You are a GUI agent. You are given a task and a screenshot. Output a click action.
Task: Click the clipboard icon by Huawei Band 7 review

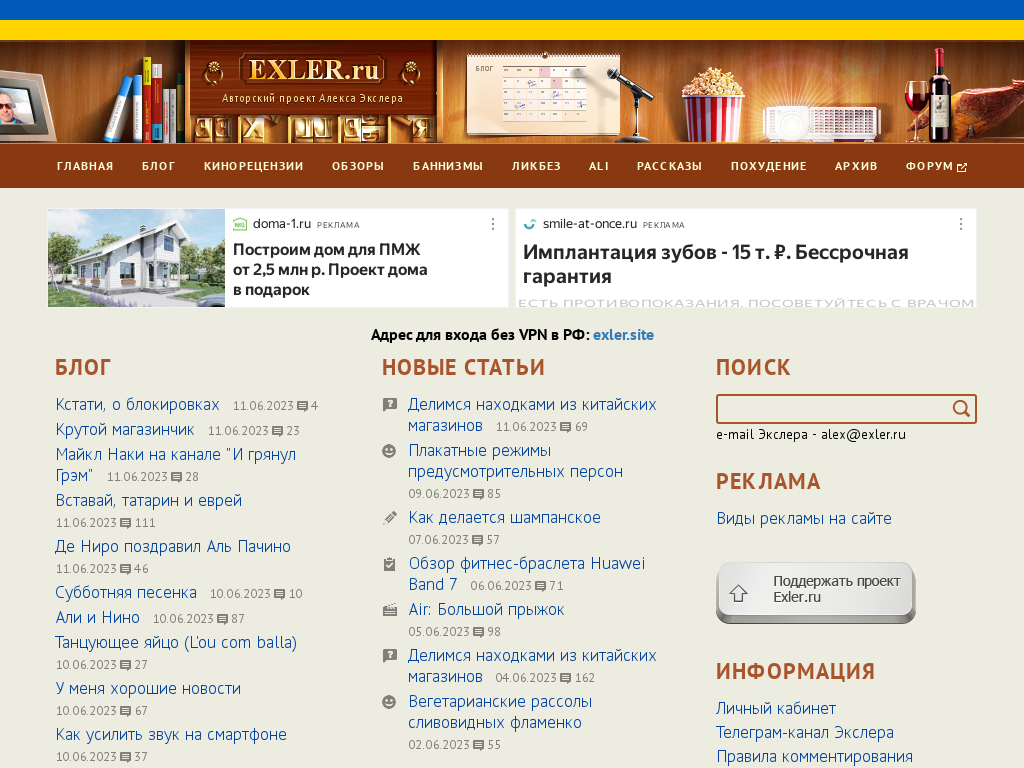pyautogui.click(x=389, y=564)
